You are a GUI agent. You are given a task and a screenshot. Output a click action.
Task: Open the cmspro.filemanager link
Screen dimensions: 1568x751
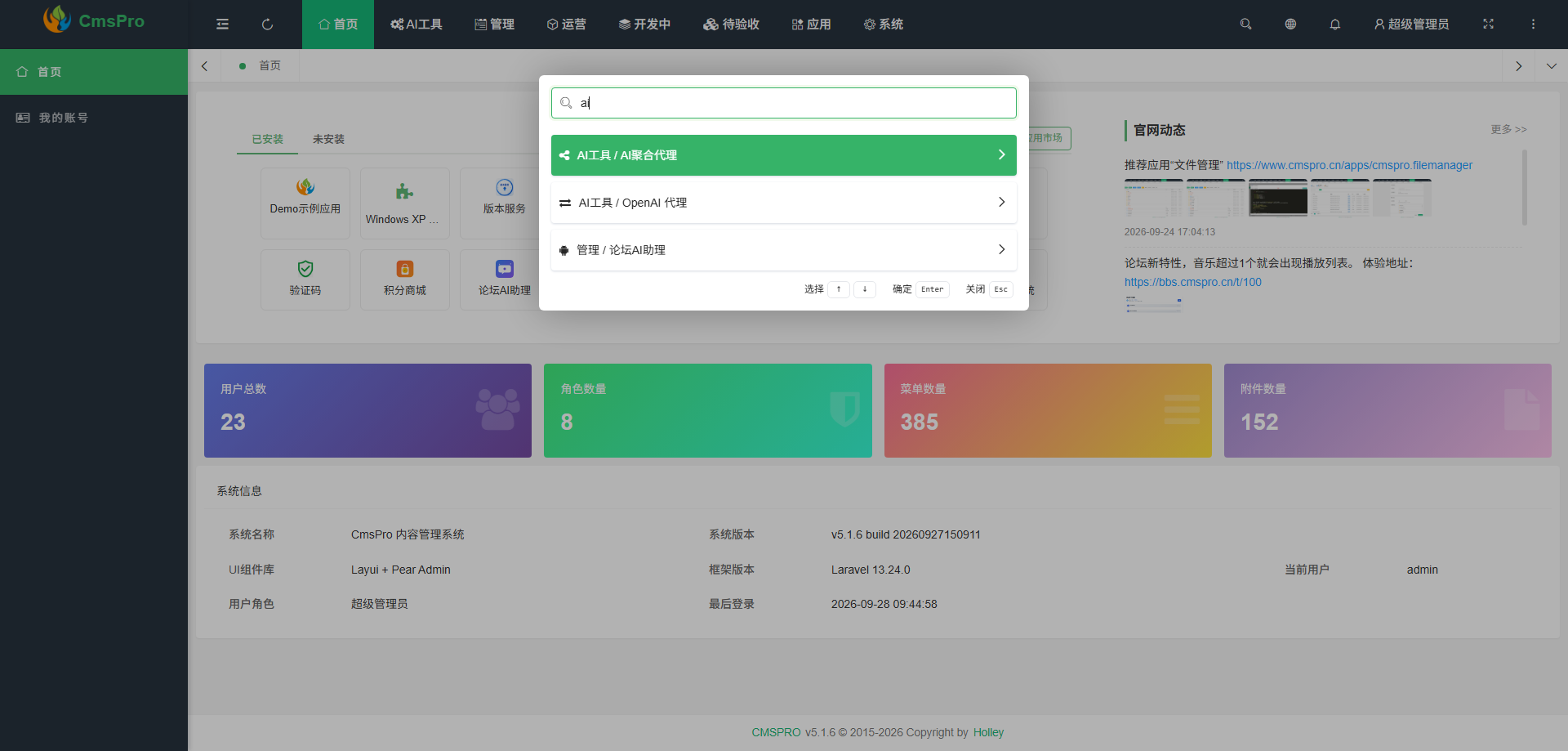tap(1349, 165)
